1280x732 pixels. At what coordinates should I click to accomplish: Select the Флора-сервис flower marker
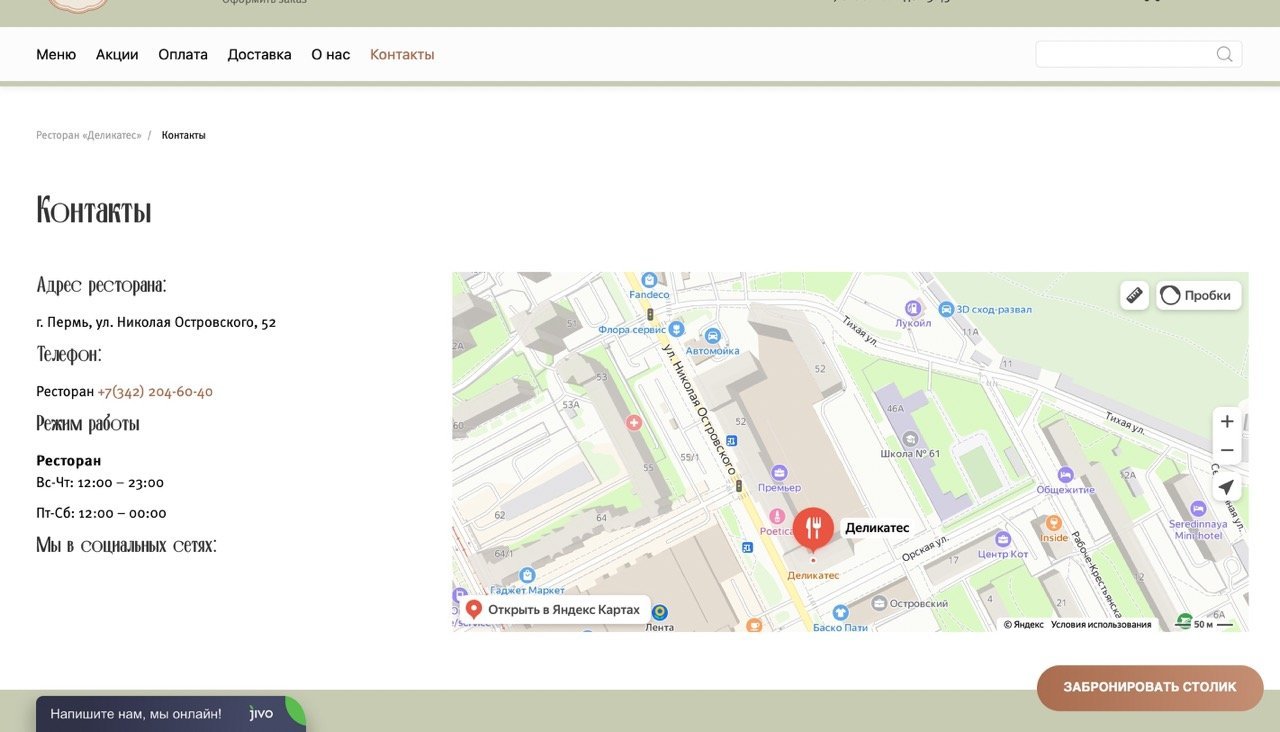[676, 328]
